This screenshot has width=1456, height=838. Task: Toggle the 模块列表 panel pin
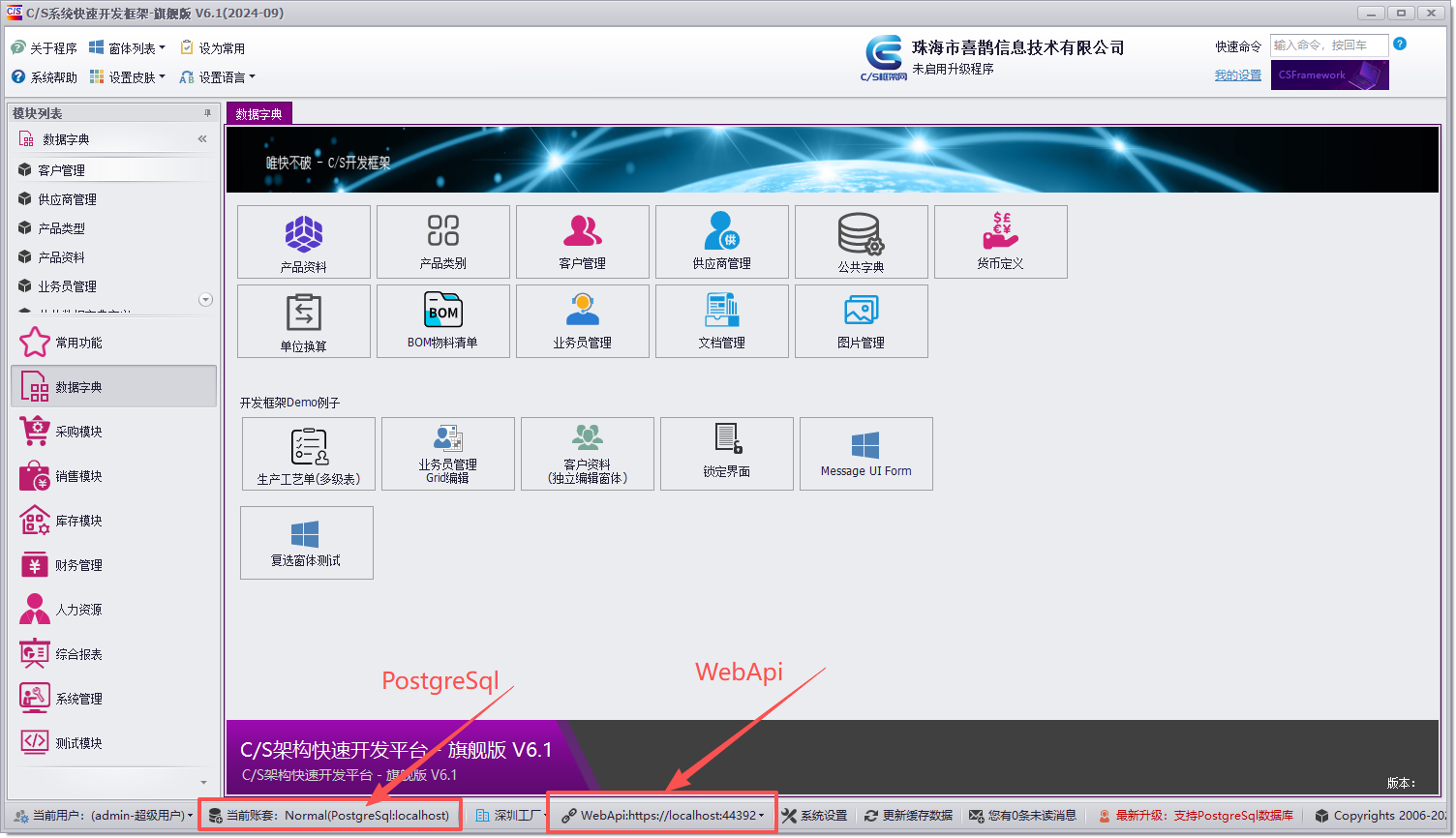pos(204,112)
